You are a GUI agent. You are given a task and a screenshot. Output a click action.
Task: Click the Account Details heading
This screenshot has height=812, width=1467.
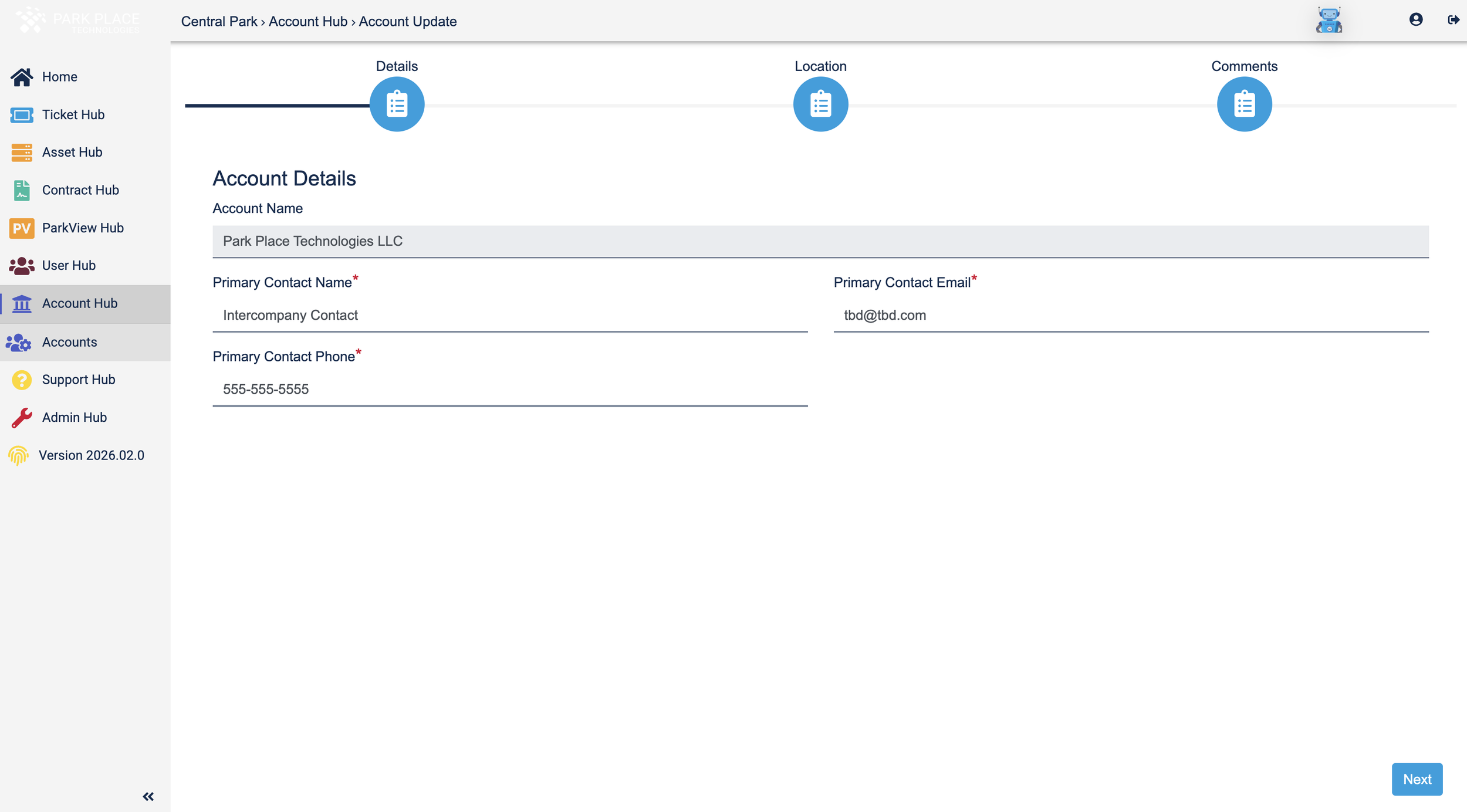(x=285, y=178)
